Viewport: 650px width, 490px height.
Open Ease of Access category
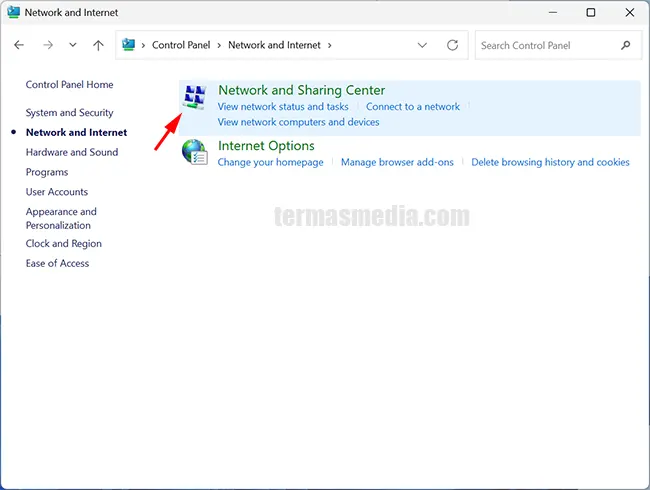point(57,263)
